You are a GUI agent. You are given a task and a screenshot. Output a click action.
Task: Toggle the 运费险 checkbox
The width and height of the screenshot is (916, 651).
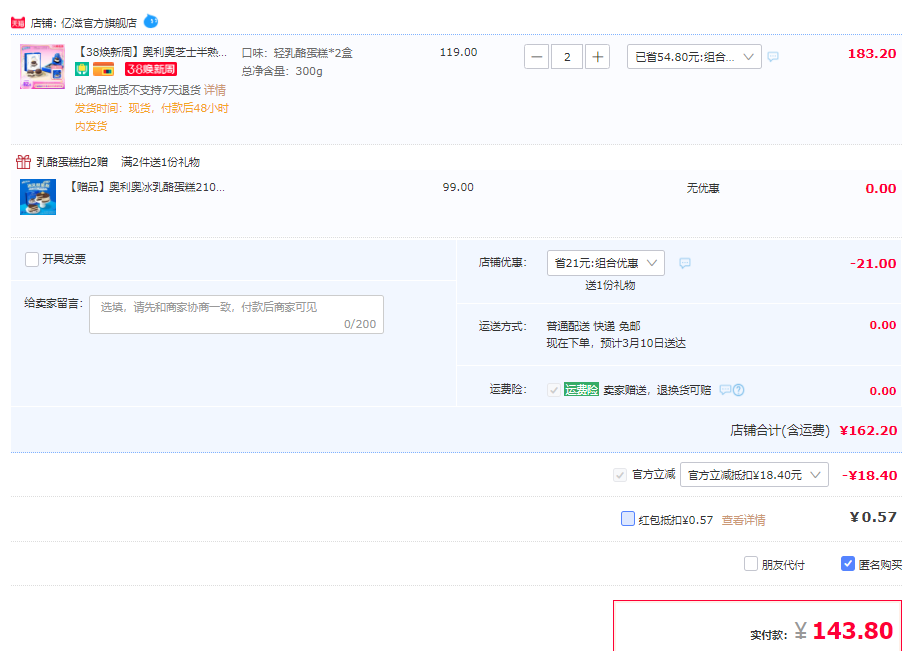[554, 390]
